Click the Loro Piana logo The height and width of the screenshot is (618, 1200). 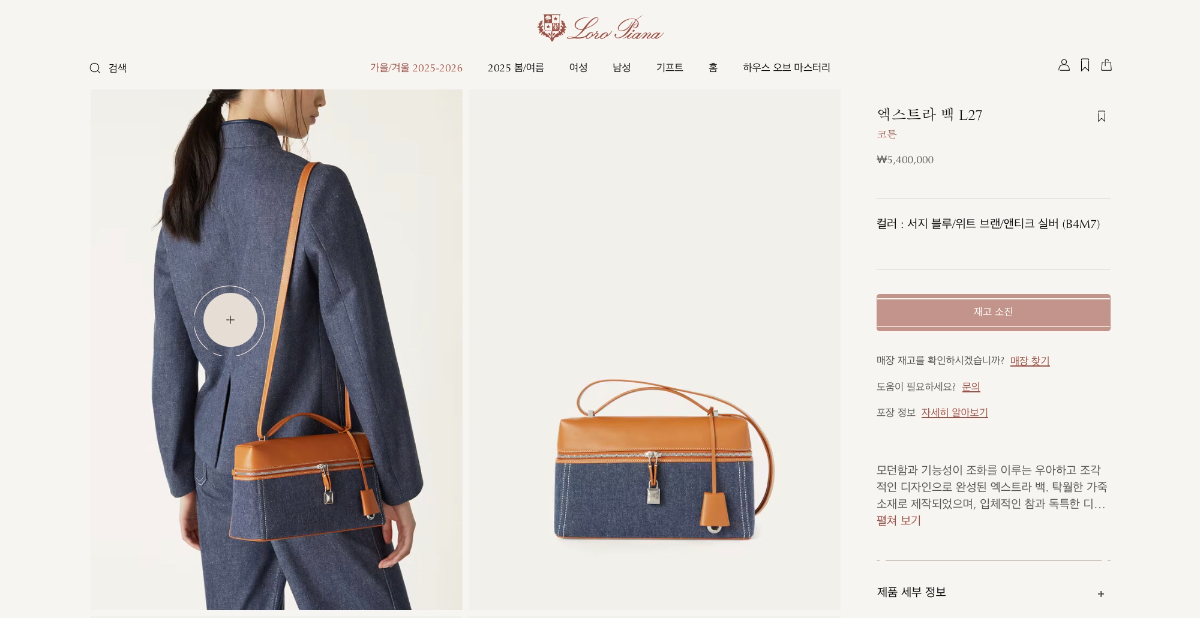[600, 27]
